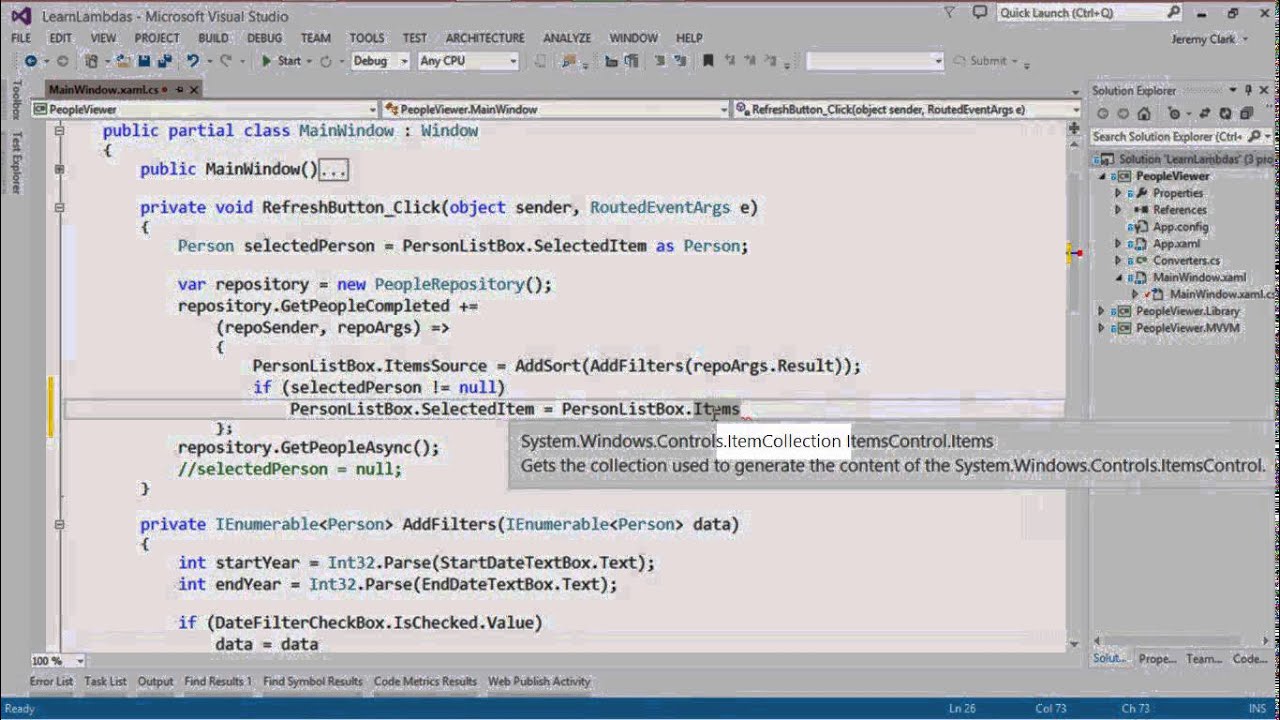This screenshot has width=1280, height=720.
Task: Switch to the Output tab
Action: [155, 682]
